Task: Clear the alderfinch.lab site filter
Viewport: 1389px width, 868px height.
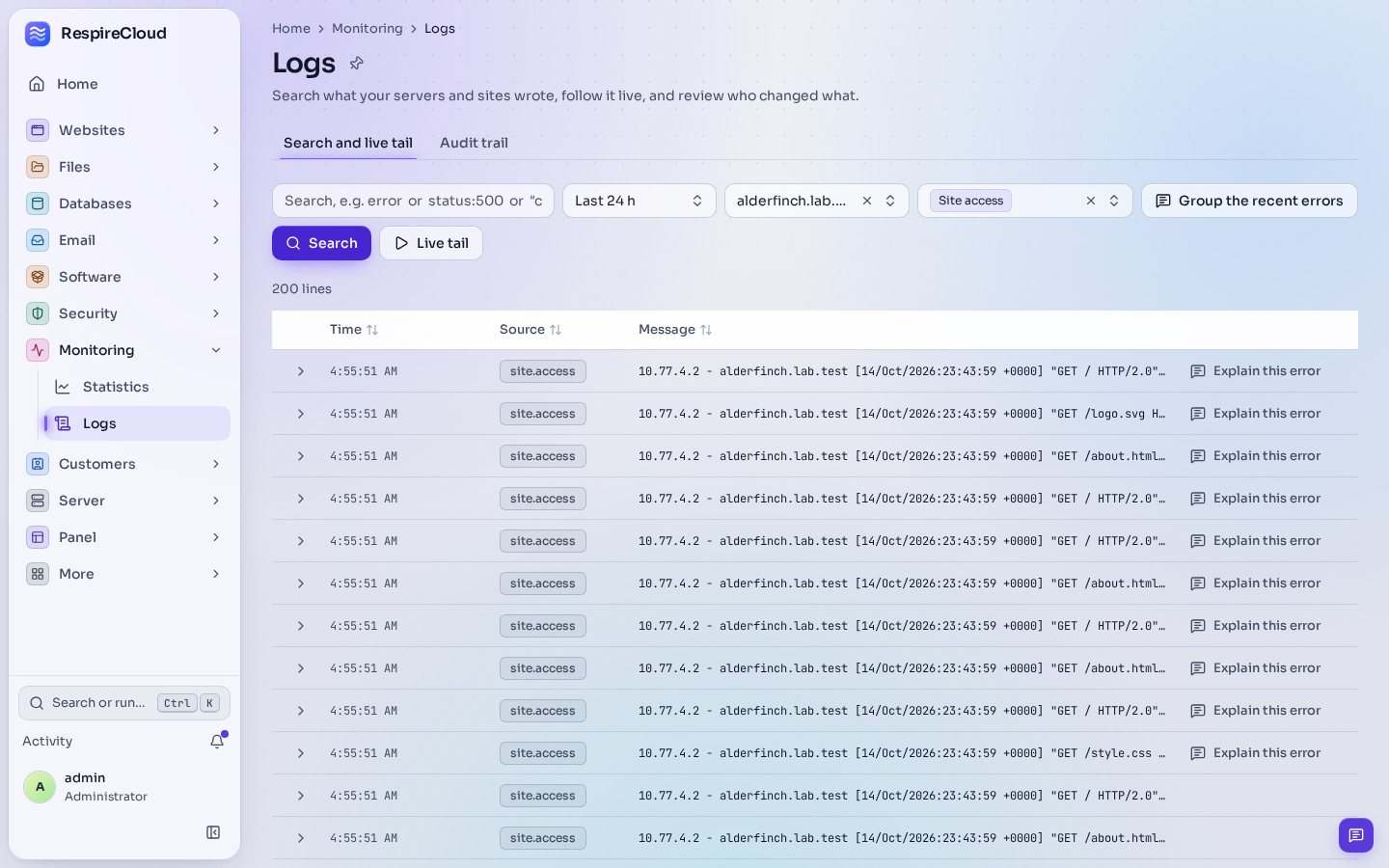Action: [866, 201]
